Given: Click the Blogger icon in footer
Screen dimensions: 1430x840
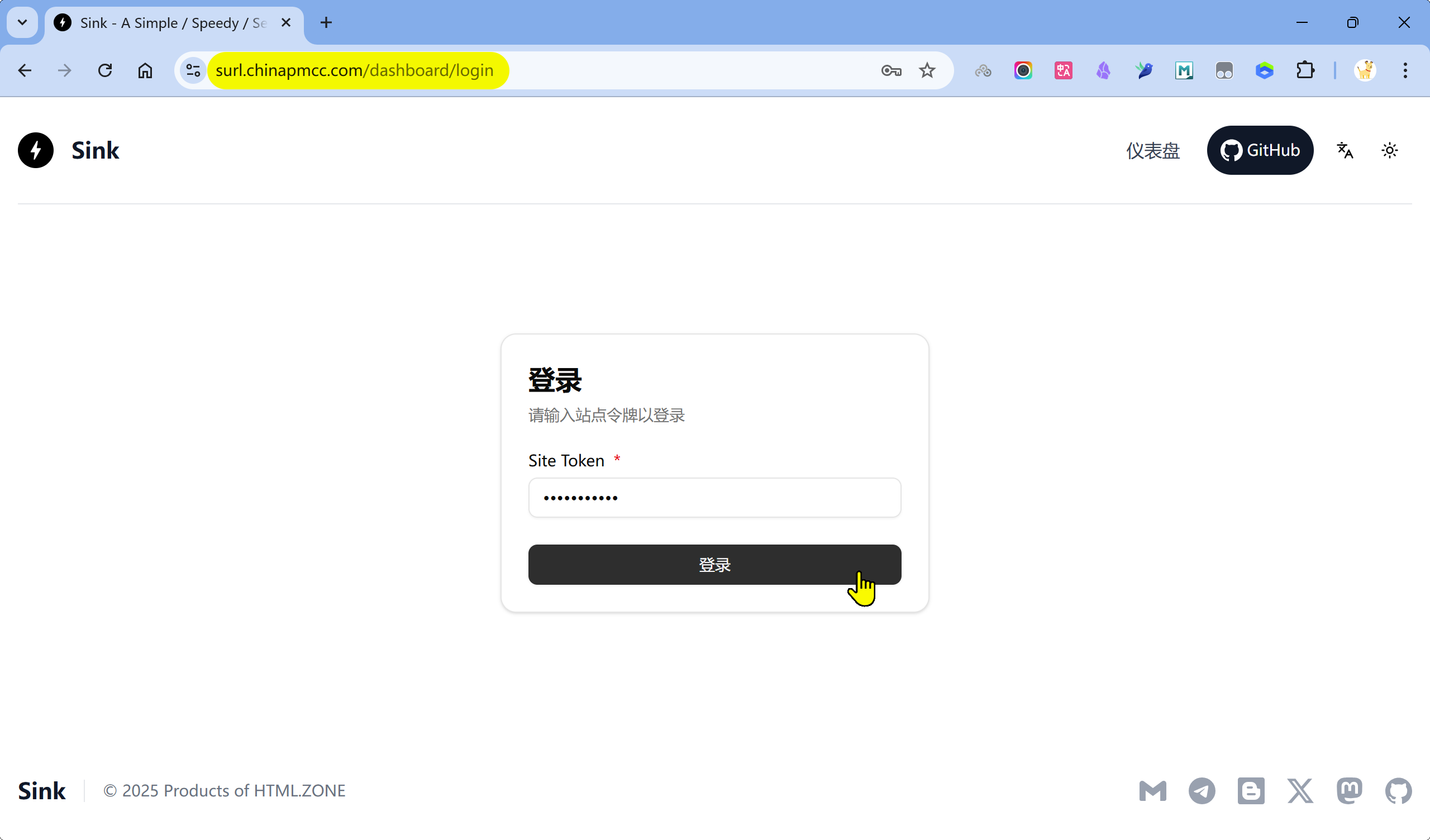Looking at the screenshot, I should [x=1251, y=791].
